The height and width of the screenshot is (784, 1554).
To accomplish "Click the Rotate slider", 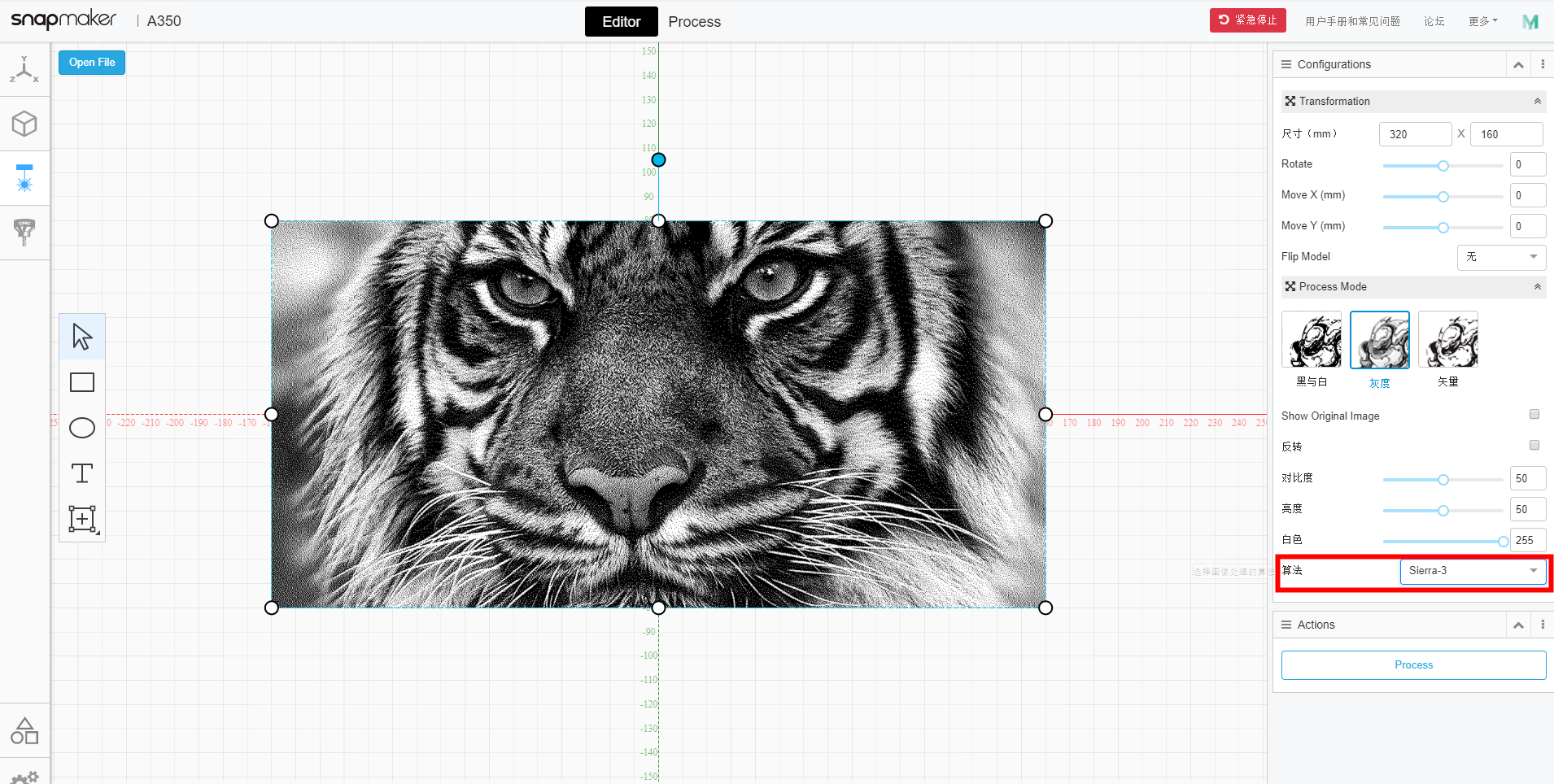I will [1443, 166].
